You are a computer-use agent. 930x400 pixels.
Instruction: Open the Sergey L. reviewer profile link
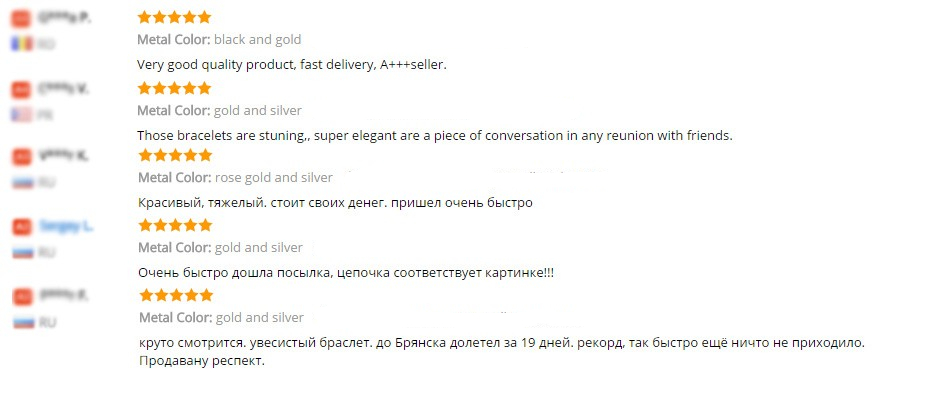coord(66,227)
